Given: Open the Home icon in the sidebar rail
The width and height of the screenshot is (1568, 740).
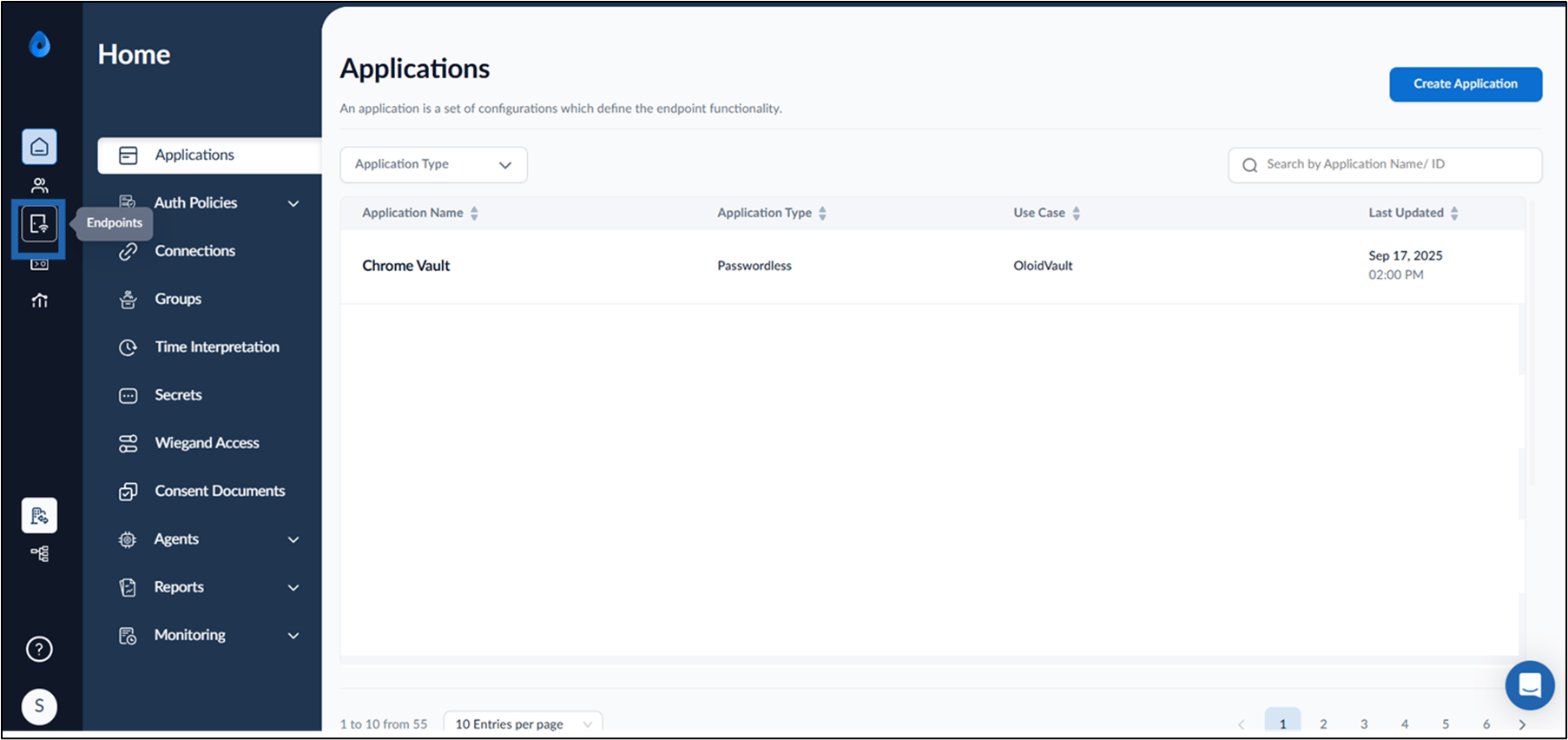Looking at the screenshot, I should point(39,147).
